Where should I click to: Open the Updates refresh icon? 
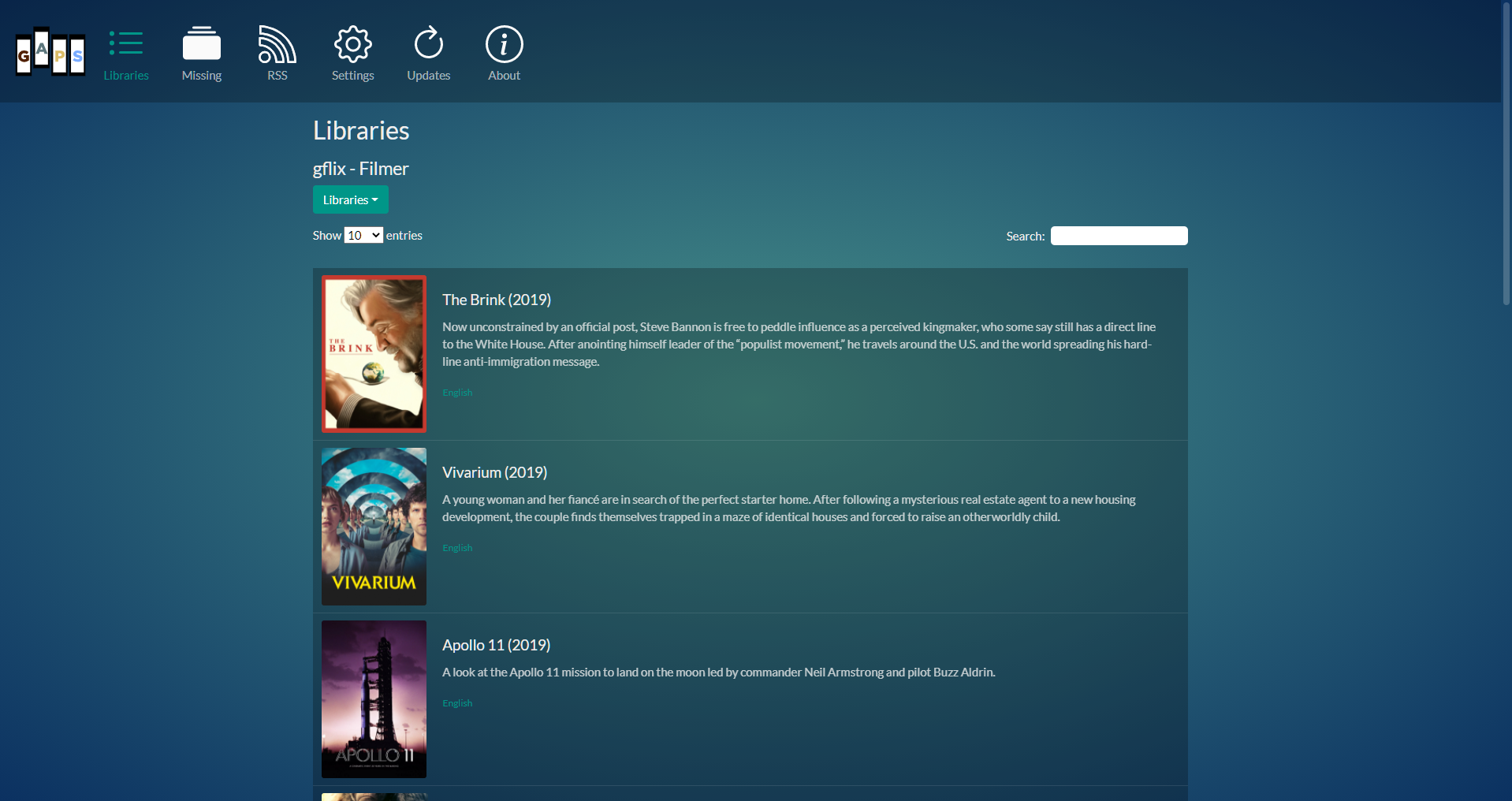click(x=429, y=44)
